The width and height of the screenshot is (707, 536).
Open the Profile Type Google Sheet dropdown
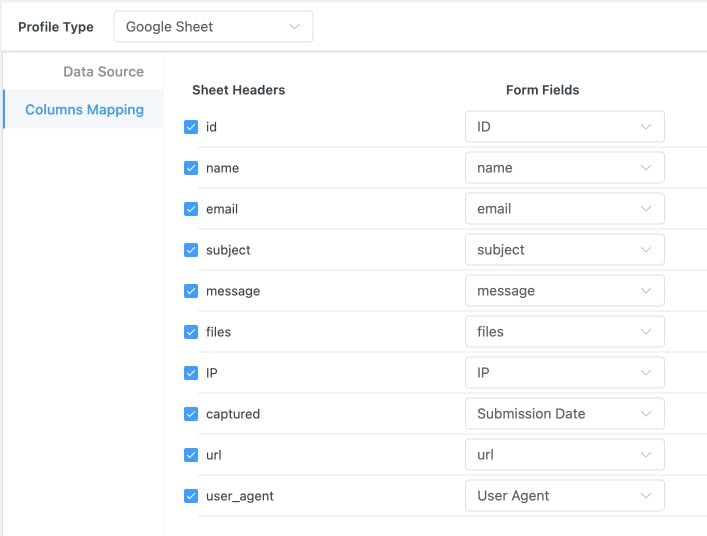pyautogui.click(x=213, y=27)
